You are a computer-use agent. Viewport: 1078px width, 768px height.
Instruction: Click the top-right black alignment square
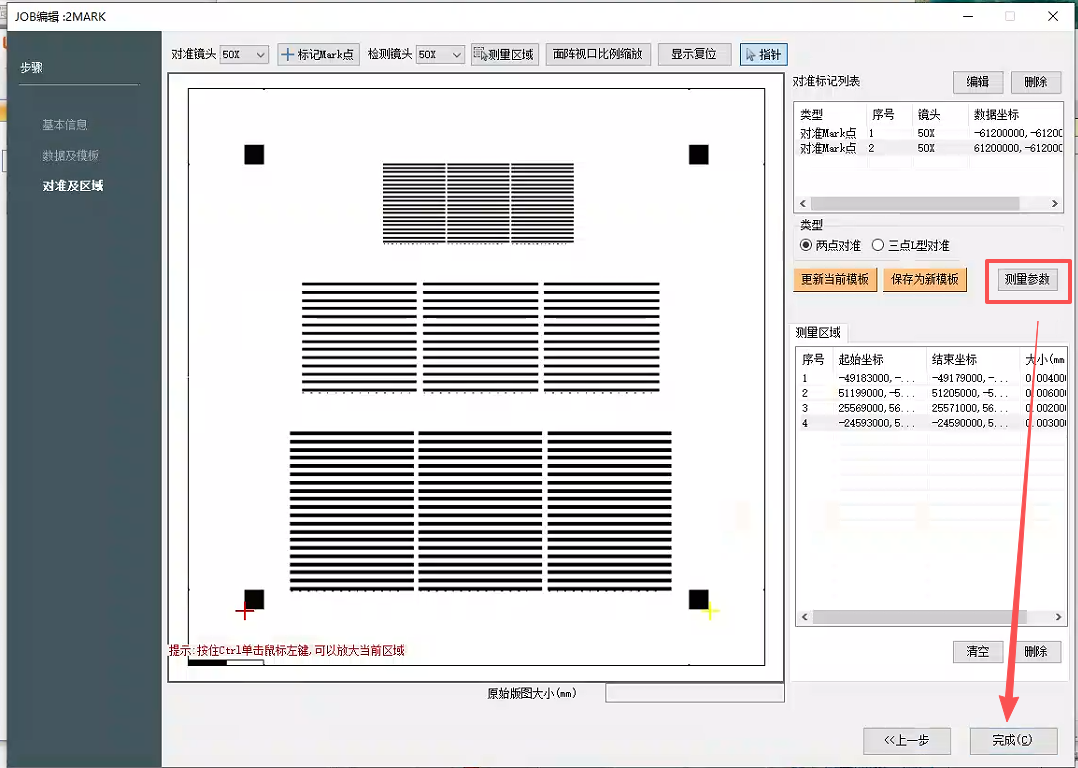click(x=698, y=154)
